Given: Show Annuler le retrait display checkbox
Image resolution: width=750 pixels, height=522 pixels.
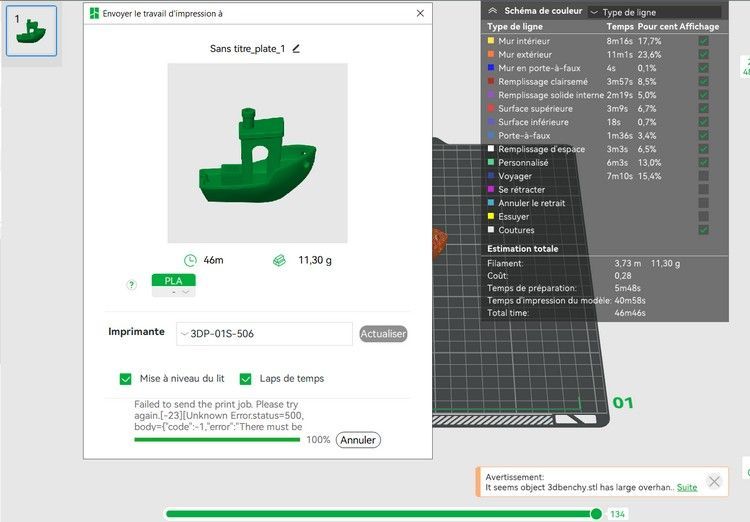Looking at the screenshot, I should tap(703, 203).
